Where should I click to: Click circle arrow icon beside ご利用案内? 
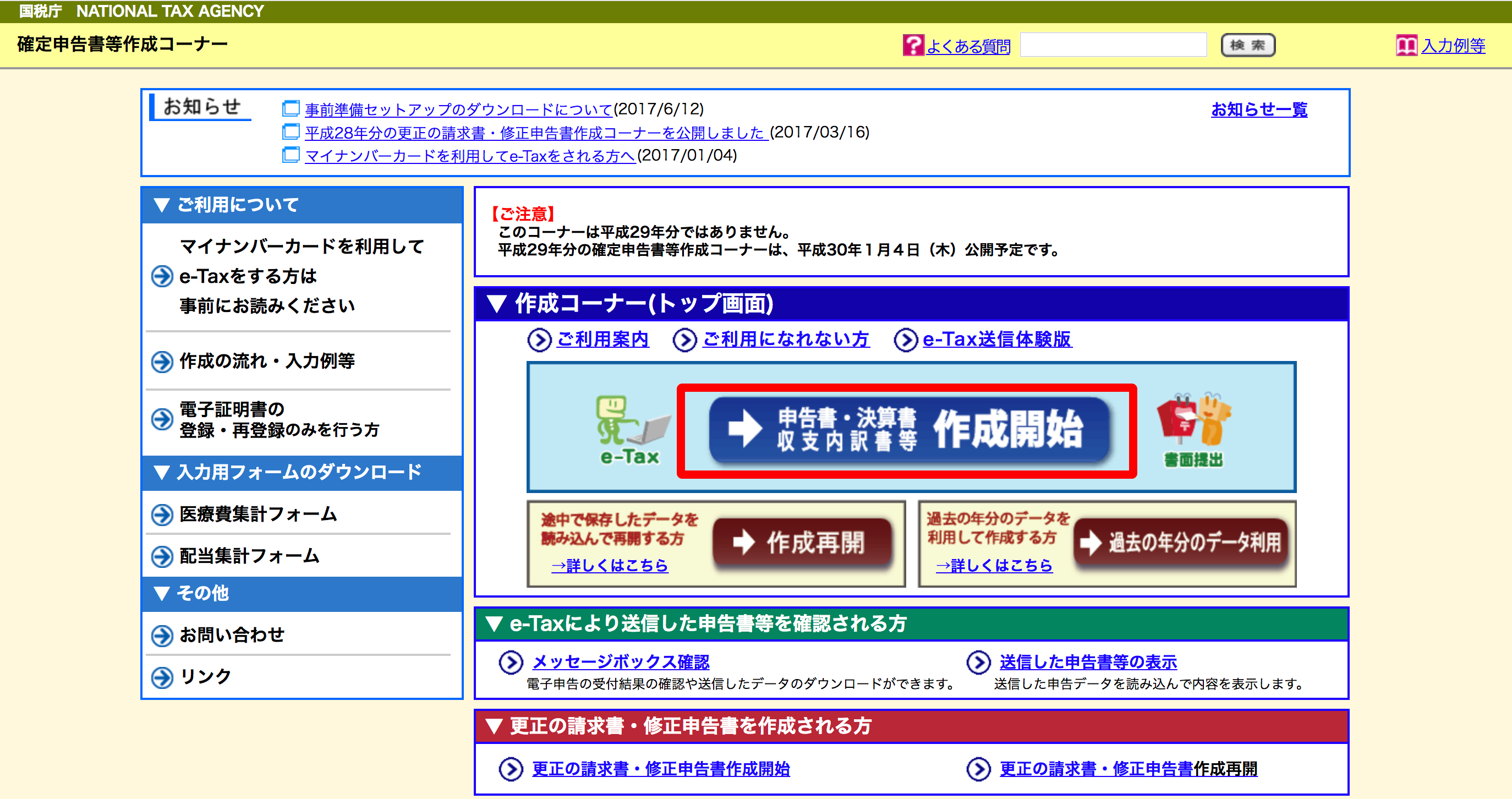coord(539,340)
